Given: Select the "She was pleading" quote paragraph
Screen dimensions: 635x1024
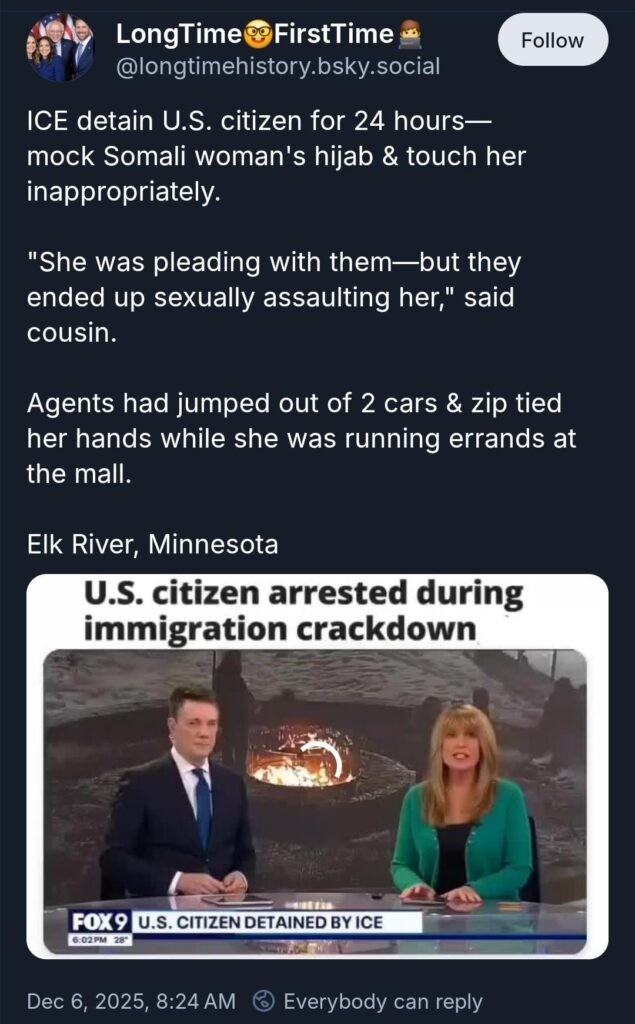Looking at the screenshot, I should (x=274, y=298).
